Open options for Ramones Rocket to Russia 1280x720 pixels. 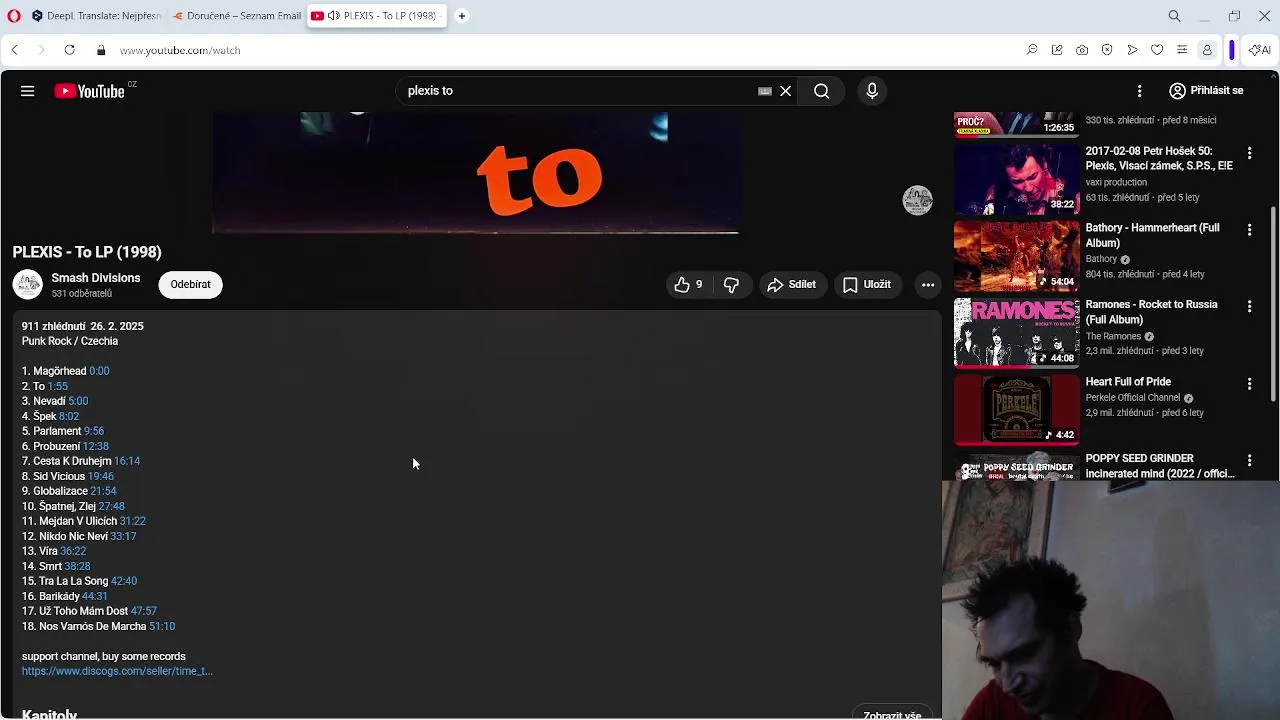click(x=1249, y=307)
